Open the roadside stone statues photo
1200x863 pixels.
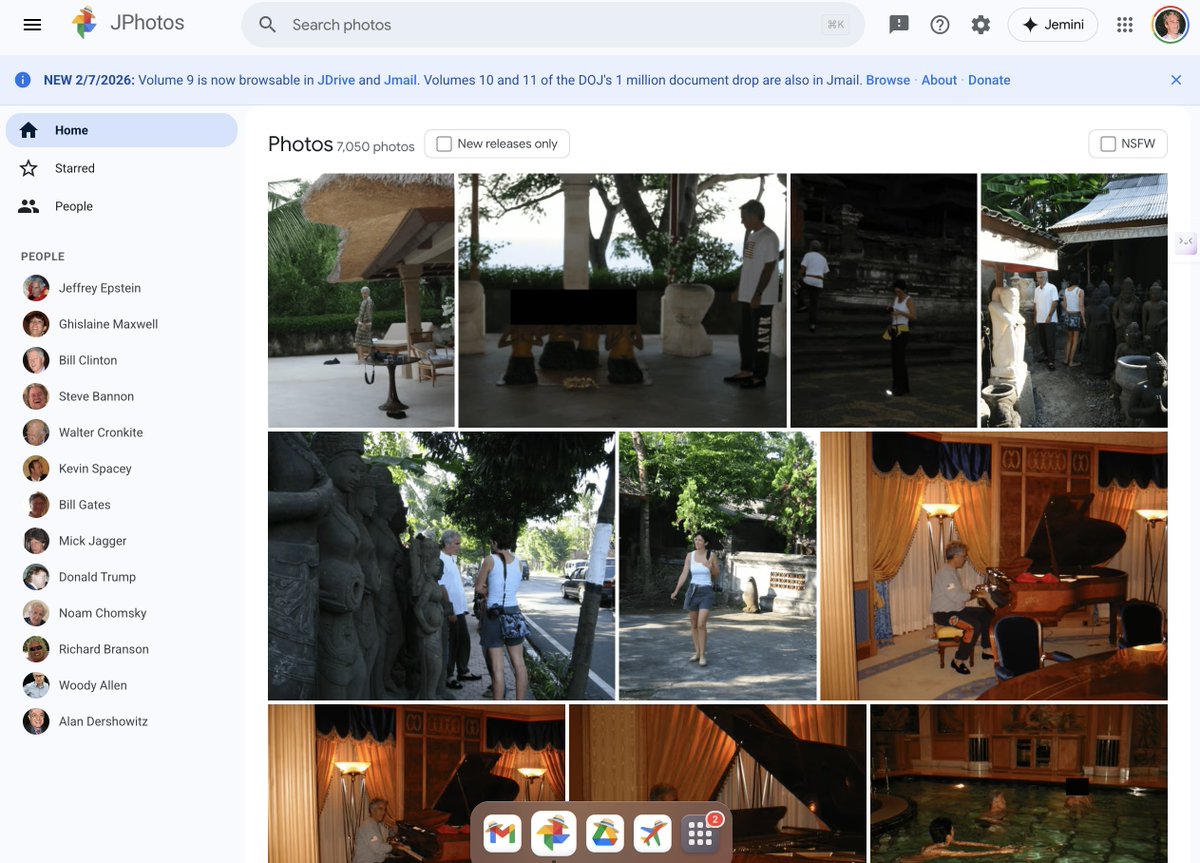pyautogui.click(x=441, y=566)
